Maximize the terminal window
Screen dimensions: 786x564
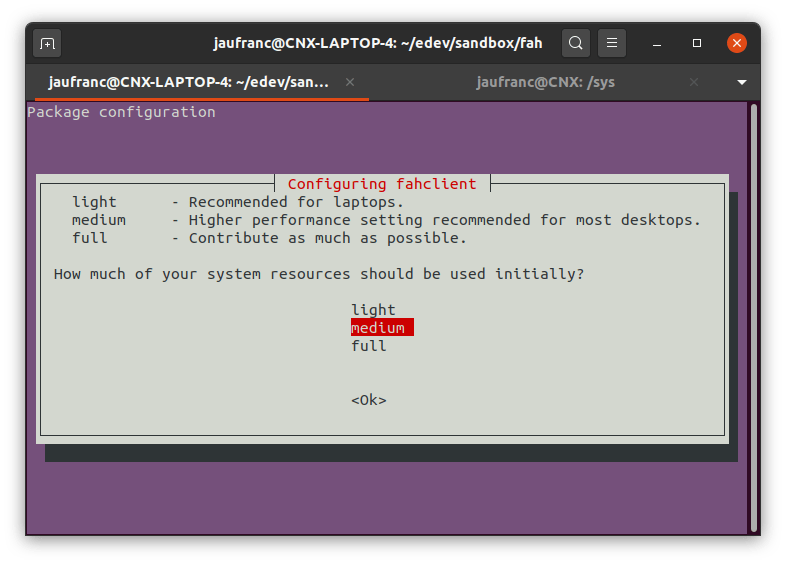click(x=697, y=44)
